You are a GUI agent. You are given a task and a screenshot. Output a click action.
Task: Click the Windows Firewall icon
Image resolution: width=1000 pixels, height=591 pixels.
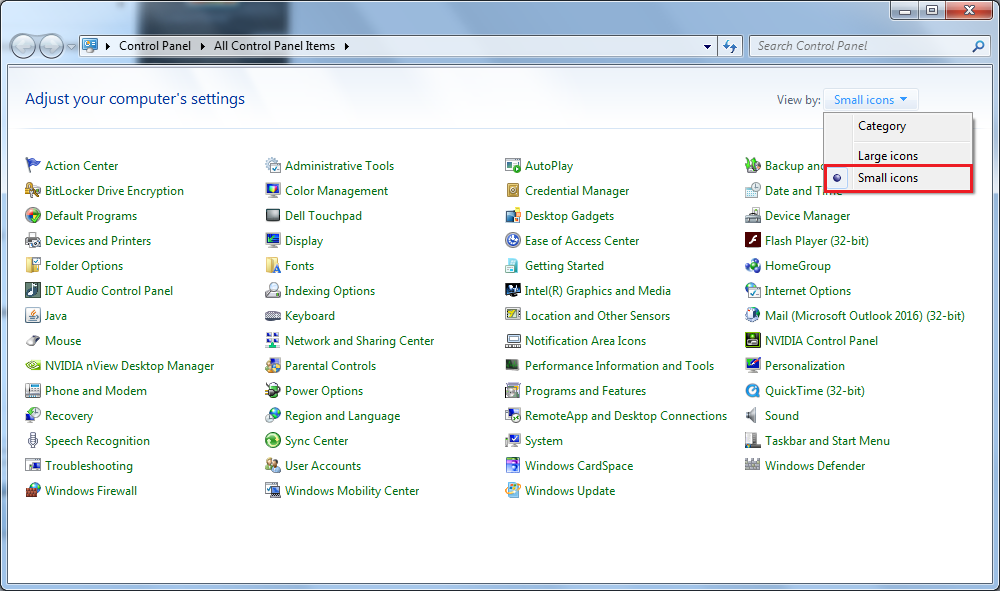coord(33,490)
